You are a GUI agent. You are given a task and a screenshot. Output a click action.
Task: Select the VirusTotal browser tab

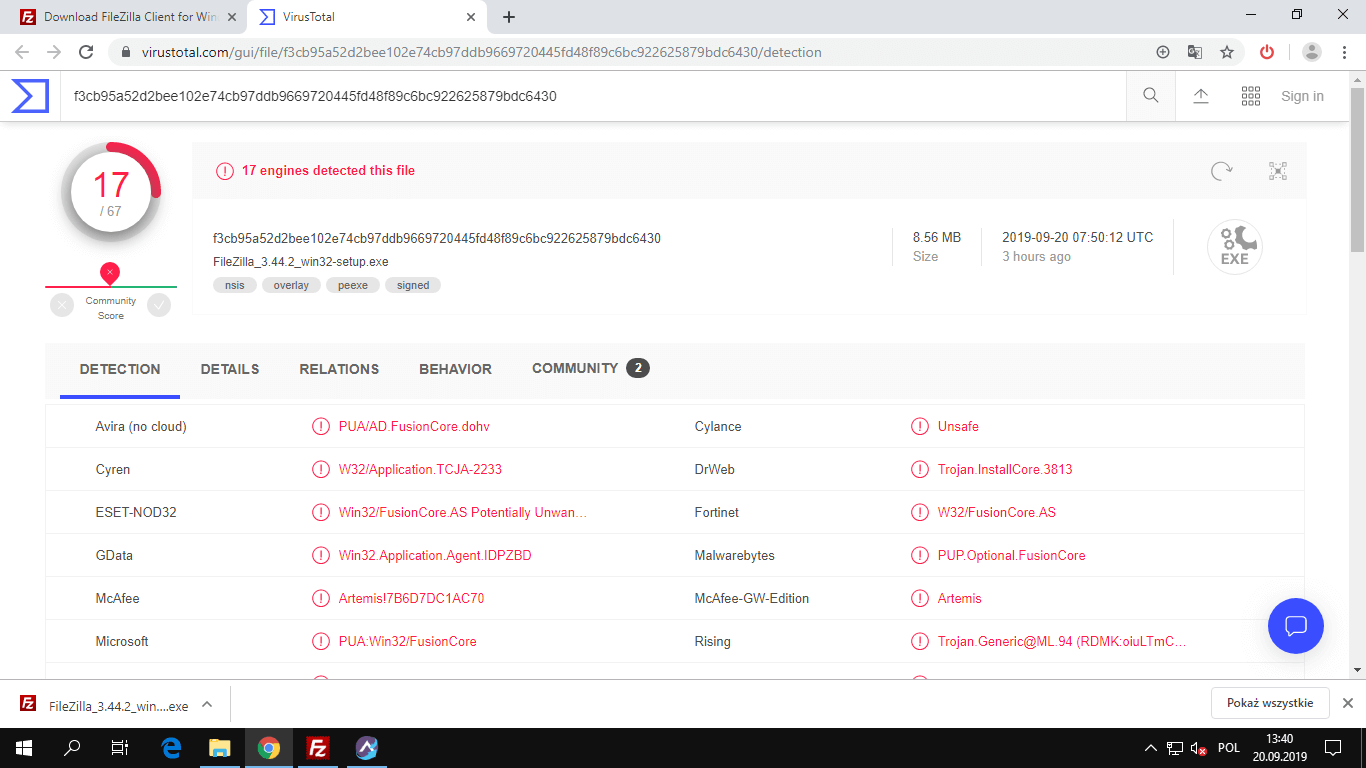point(365,17)
